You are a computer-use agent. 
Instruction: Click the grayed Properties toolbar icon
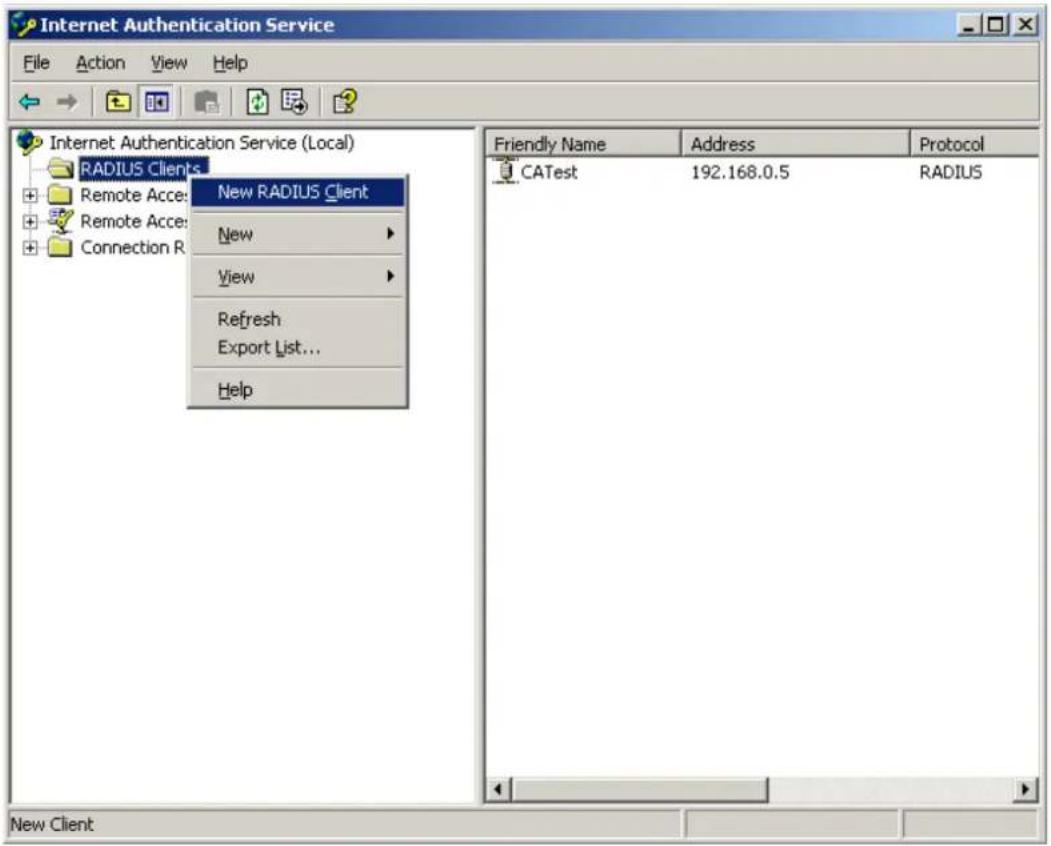point(206,102)
